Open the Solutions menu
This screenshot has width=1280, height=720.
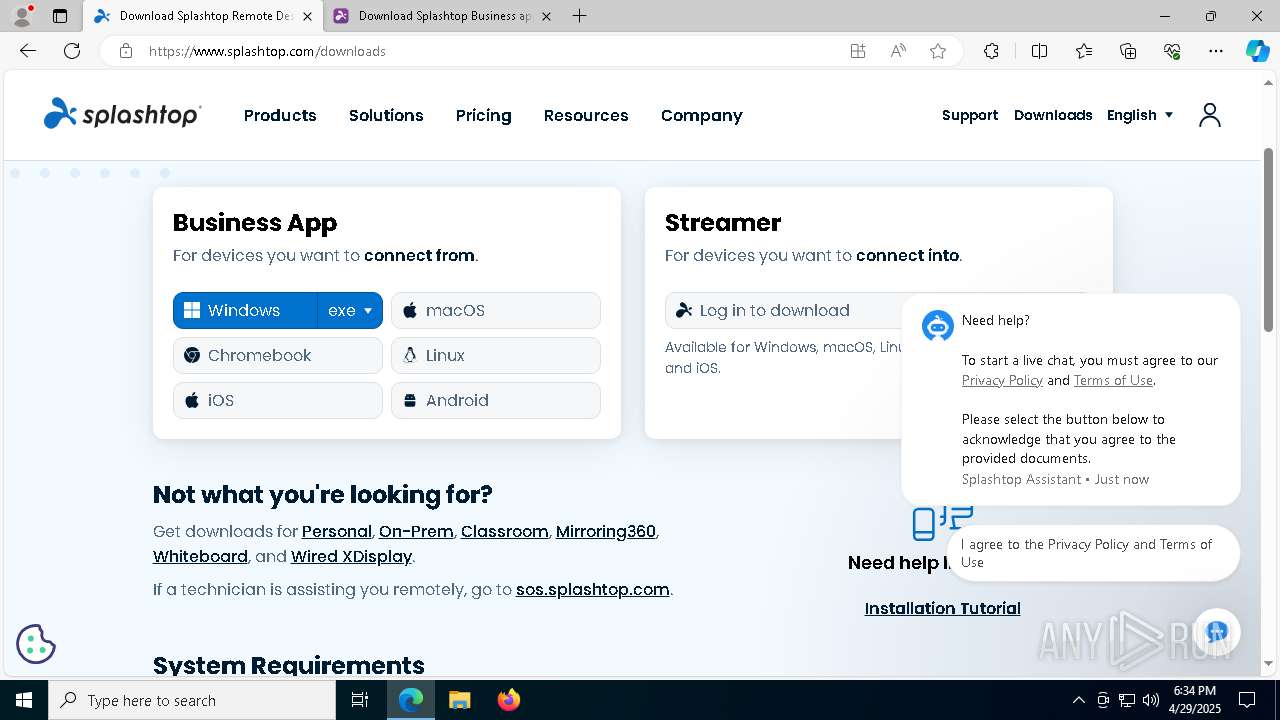pyautogui.click(x=386, y=115)
